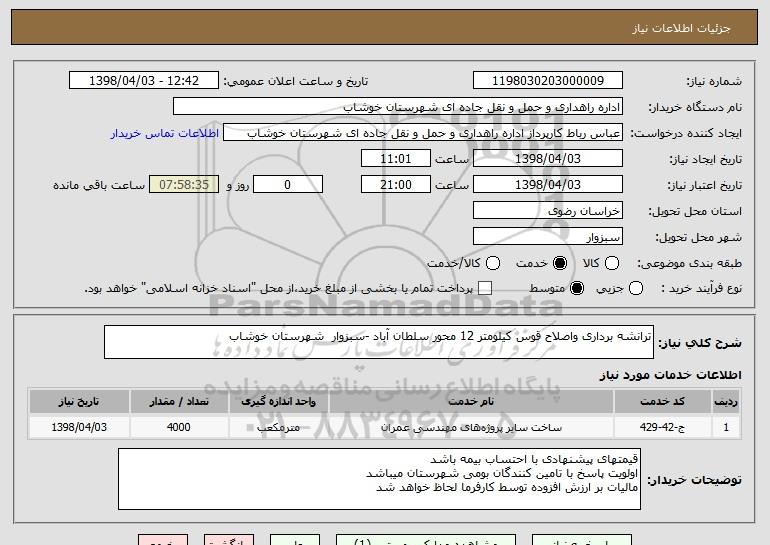Click the تعداد / مقدار column header

[179, 402]
